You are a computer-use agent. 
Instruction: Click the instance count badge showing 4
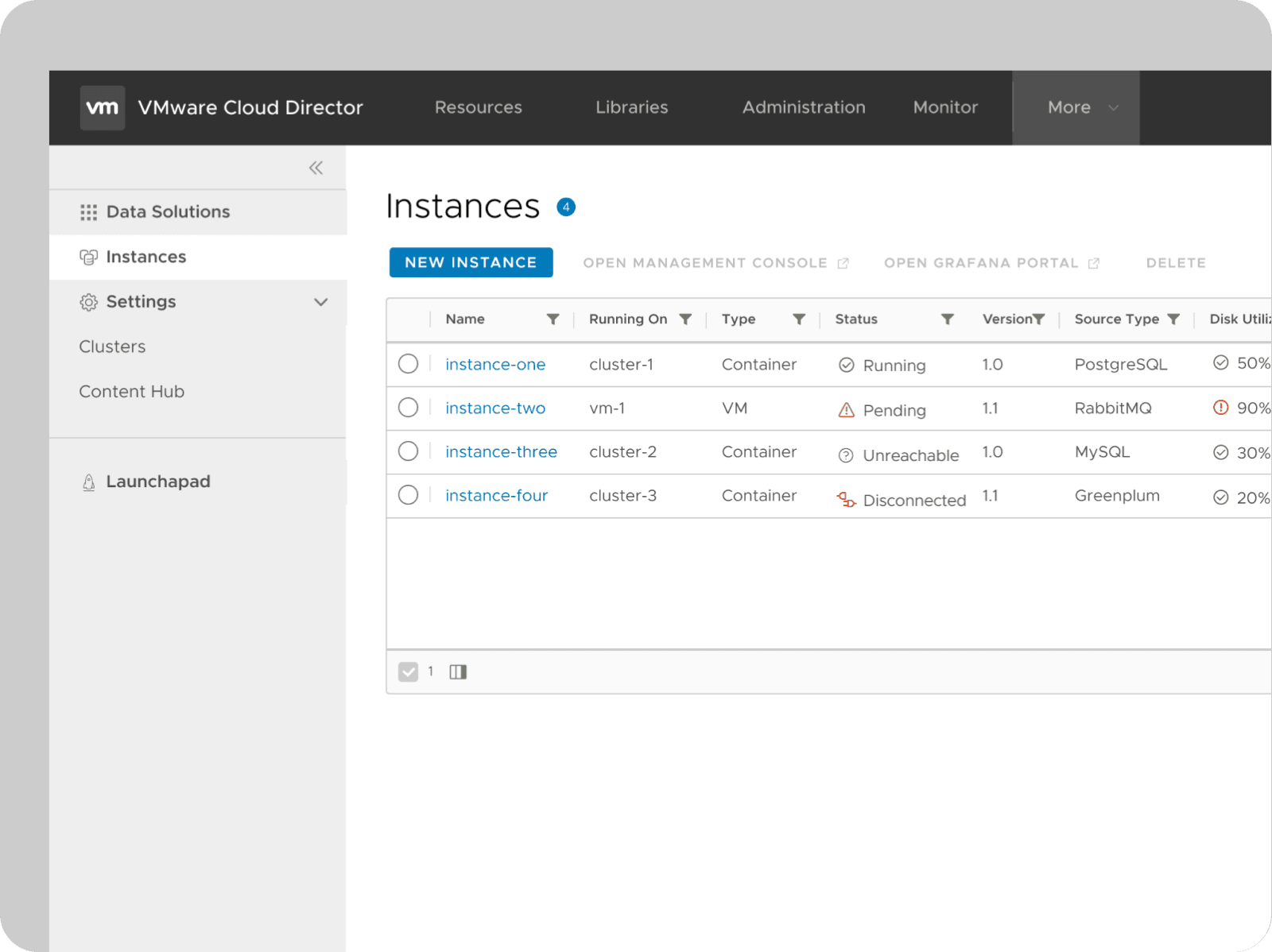click(x=566, y=207)
